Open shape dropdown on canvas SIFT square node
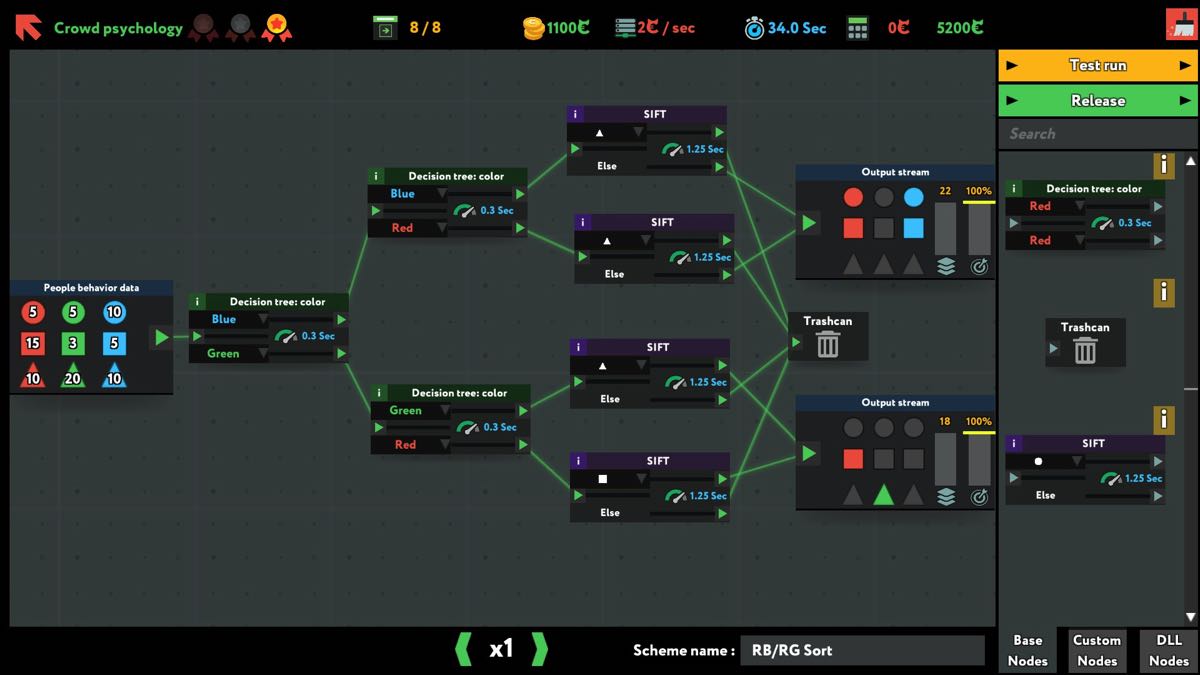 coord(609,479)
